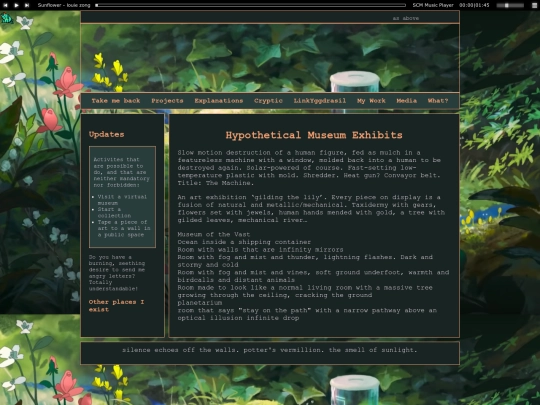The image size is (540, 405).
Task: Open the playlist icon in music player
Action: pos(534,5)
